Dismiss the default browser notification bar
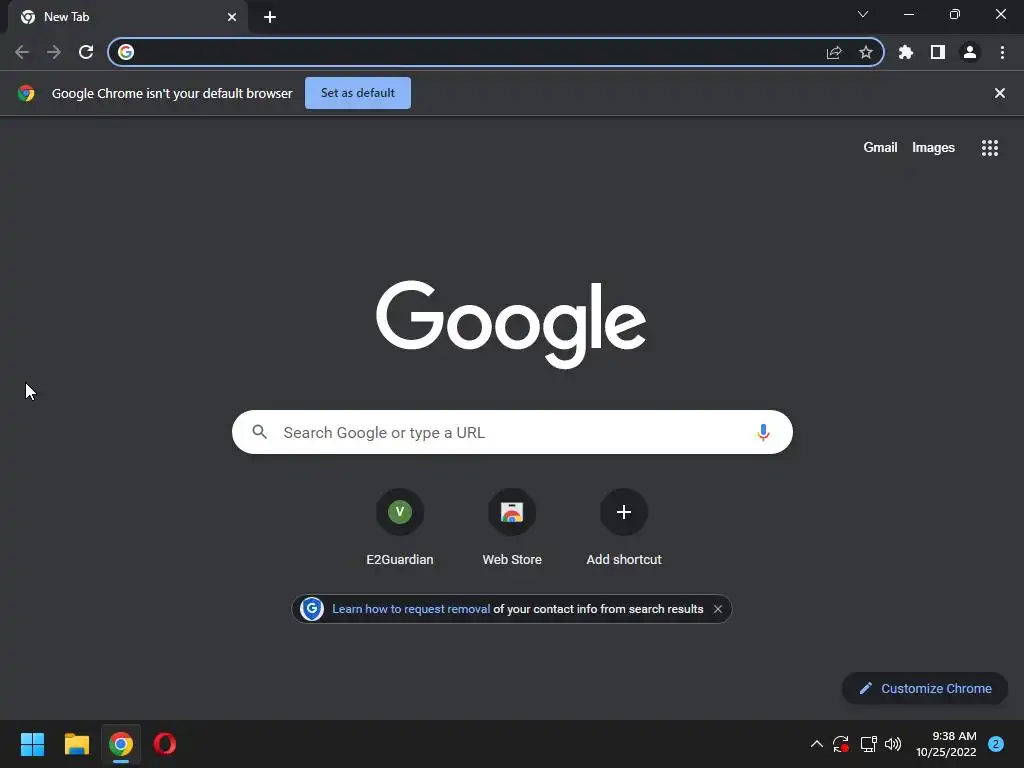The width and height of the screenshot is (1024, 768). (1000, 93)
